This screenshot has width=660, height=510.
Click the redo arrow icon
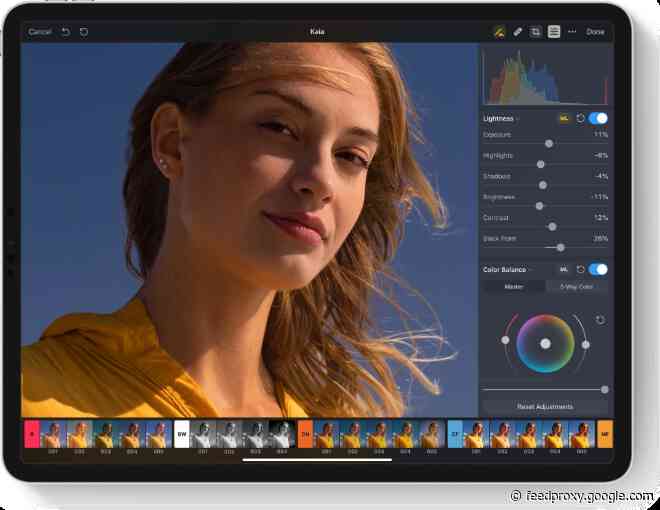tap(84, 32)
